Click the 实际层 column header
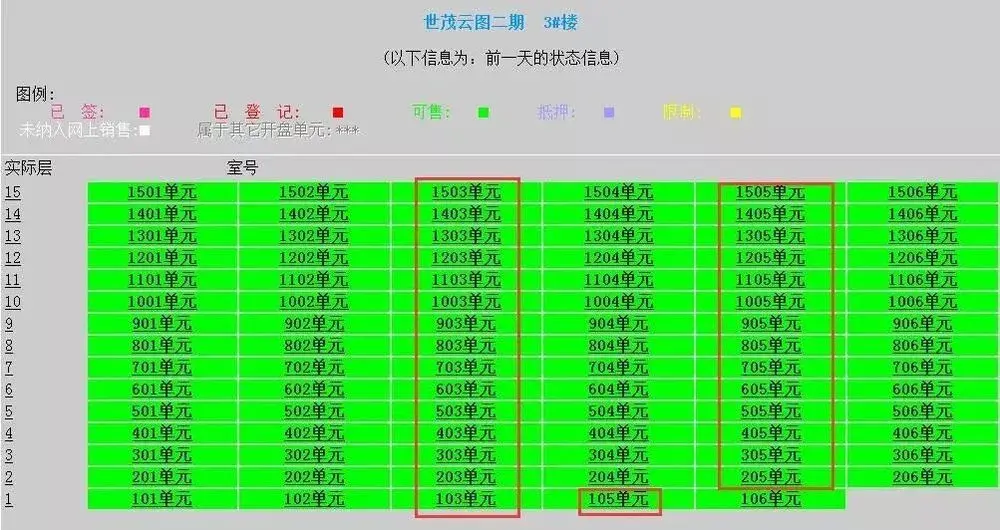This screenshot has width=1000, height=530. tap(28, 168)
